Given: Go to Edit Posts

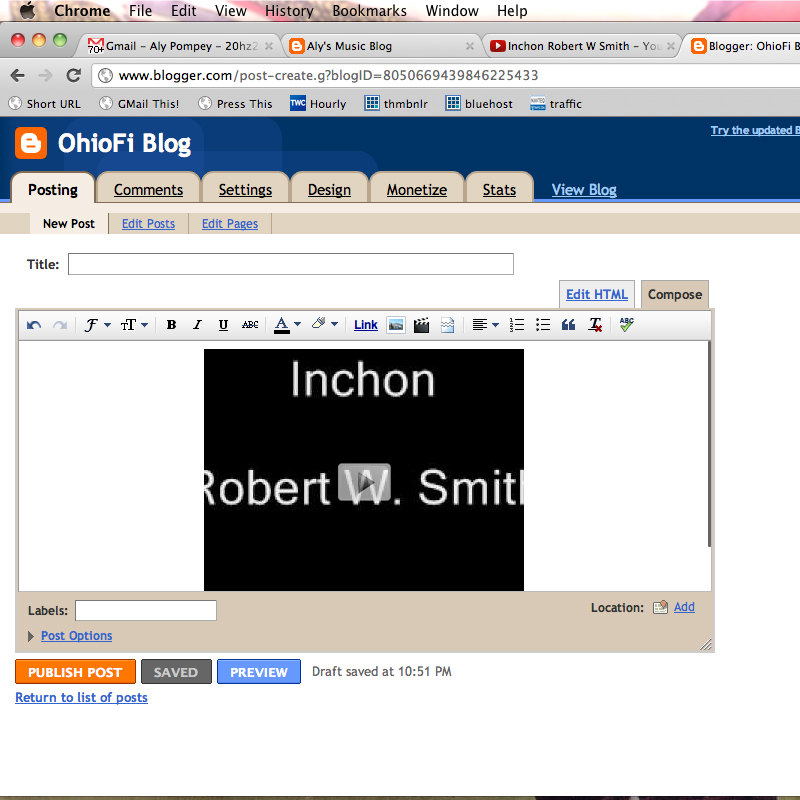Looking at the screenshot, I should coord(148,223).
